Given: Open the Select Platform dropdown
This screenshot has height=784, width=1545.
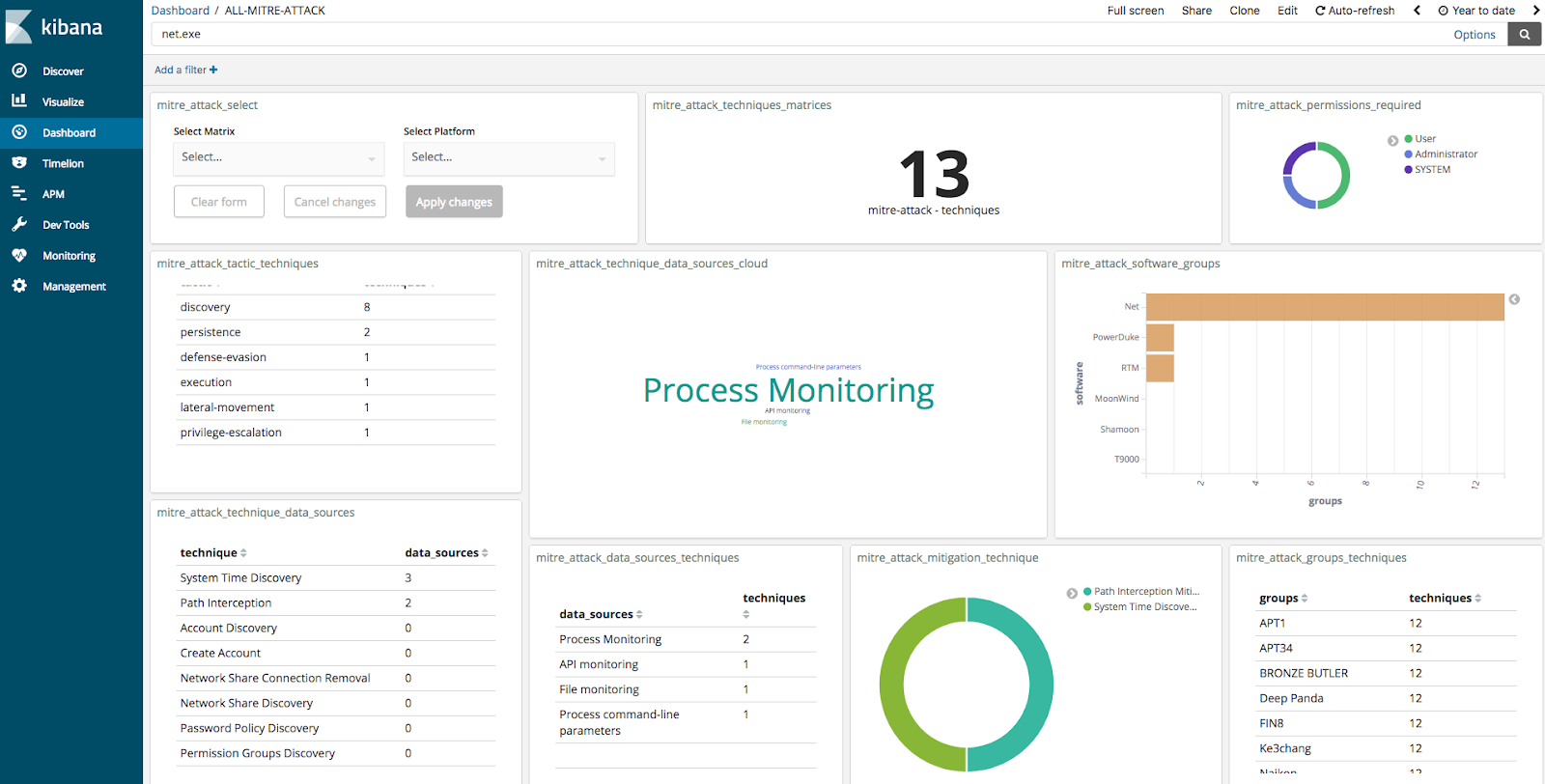Looking at the screenshot, I should pyautogui.click(x=509, y=158).
